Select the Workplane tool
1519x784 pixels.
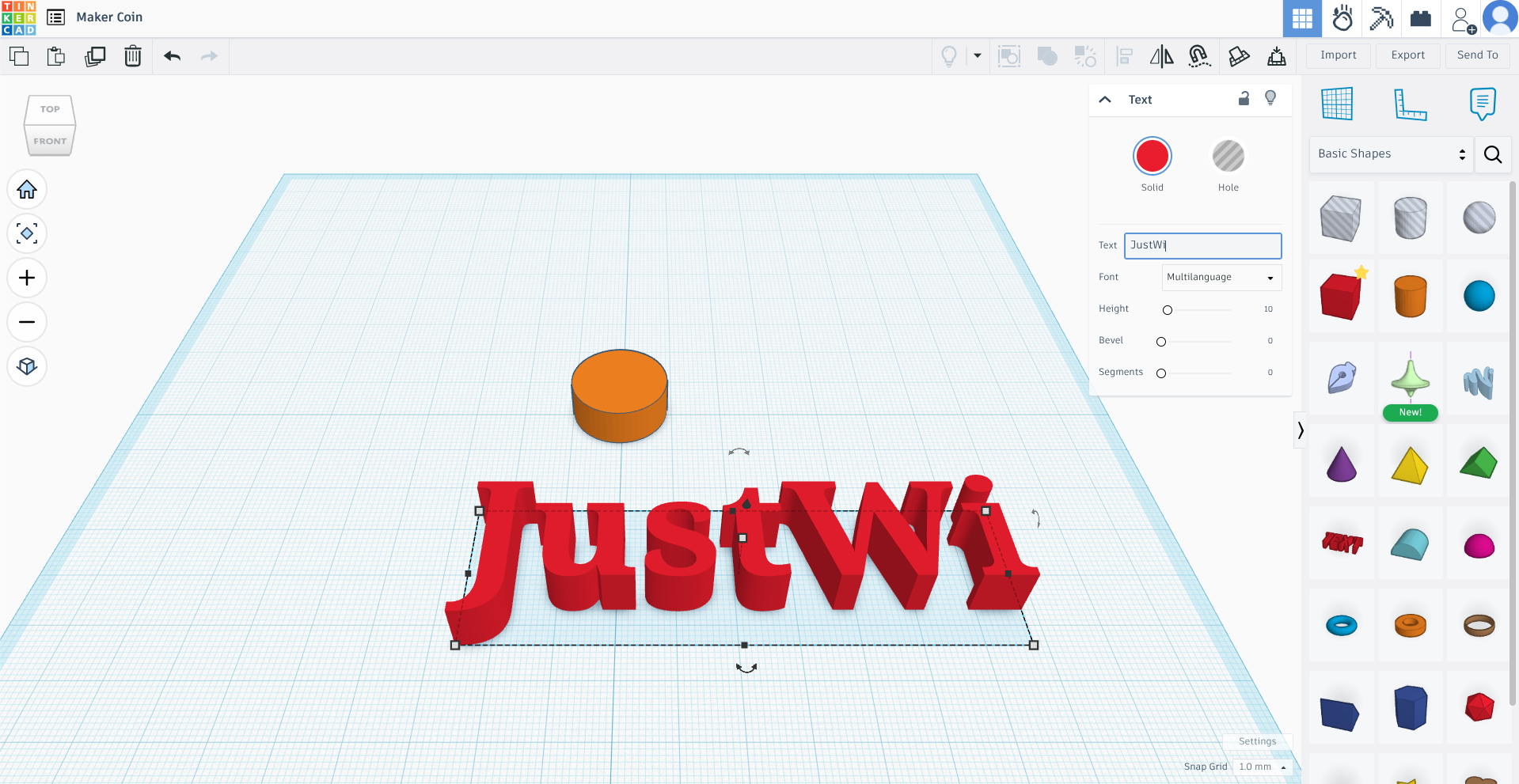(1337, 104)
